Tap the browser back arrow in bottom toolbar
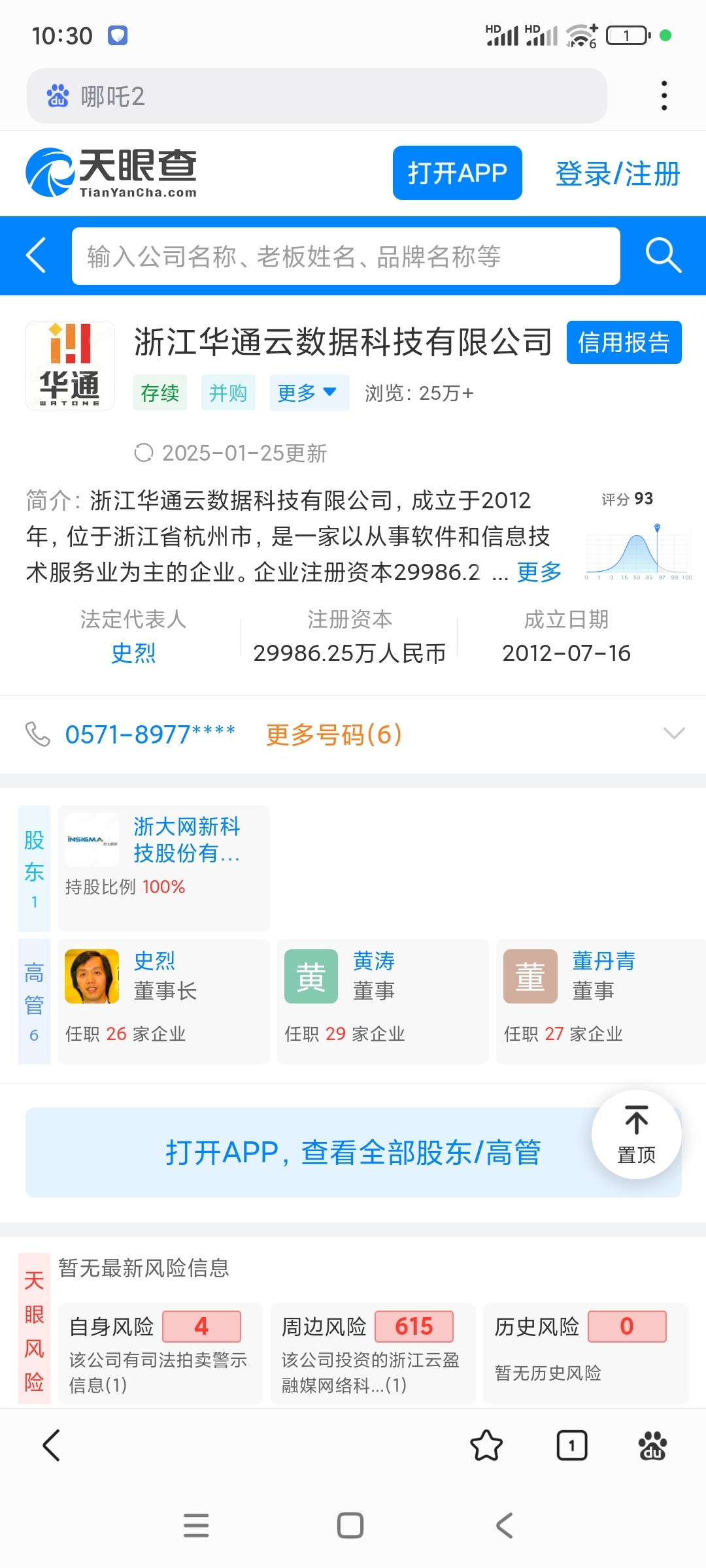The image size is (706, 1568). [52, 1445]
